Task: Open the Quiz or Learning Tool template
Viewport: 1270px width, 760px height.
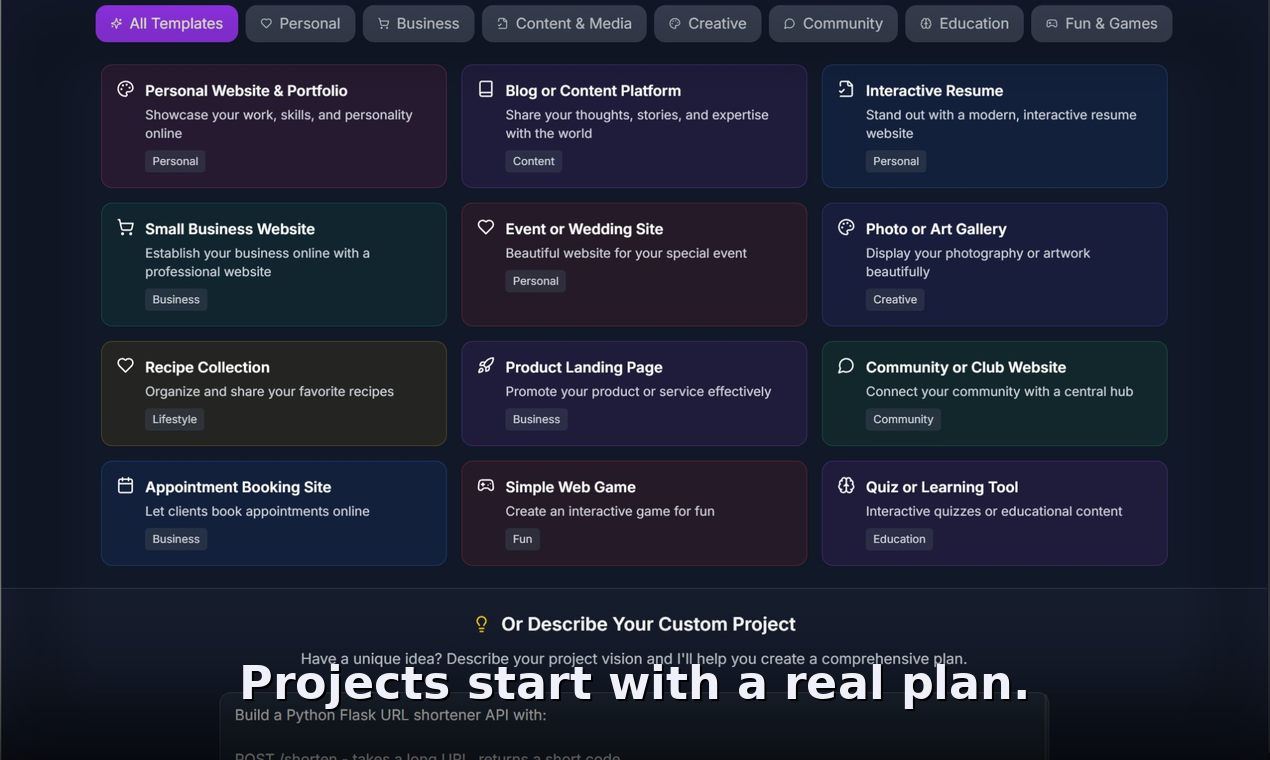Action: click(x=994, y=513)
